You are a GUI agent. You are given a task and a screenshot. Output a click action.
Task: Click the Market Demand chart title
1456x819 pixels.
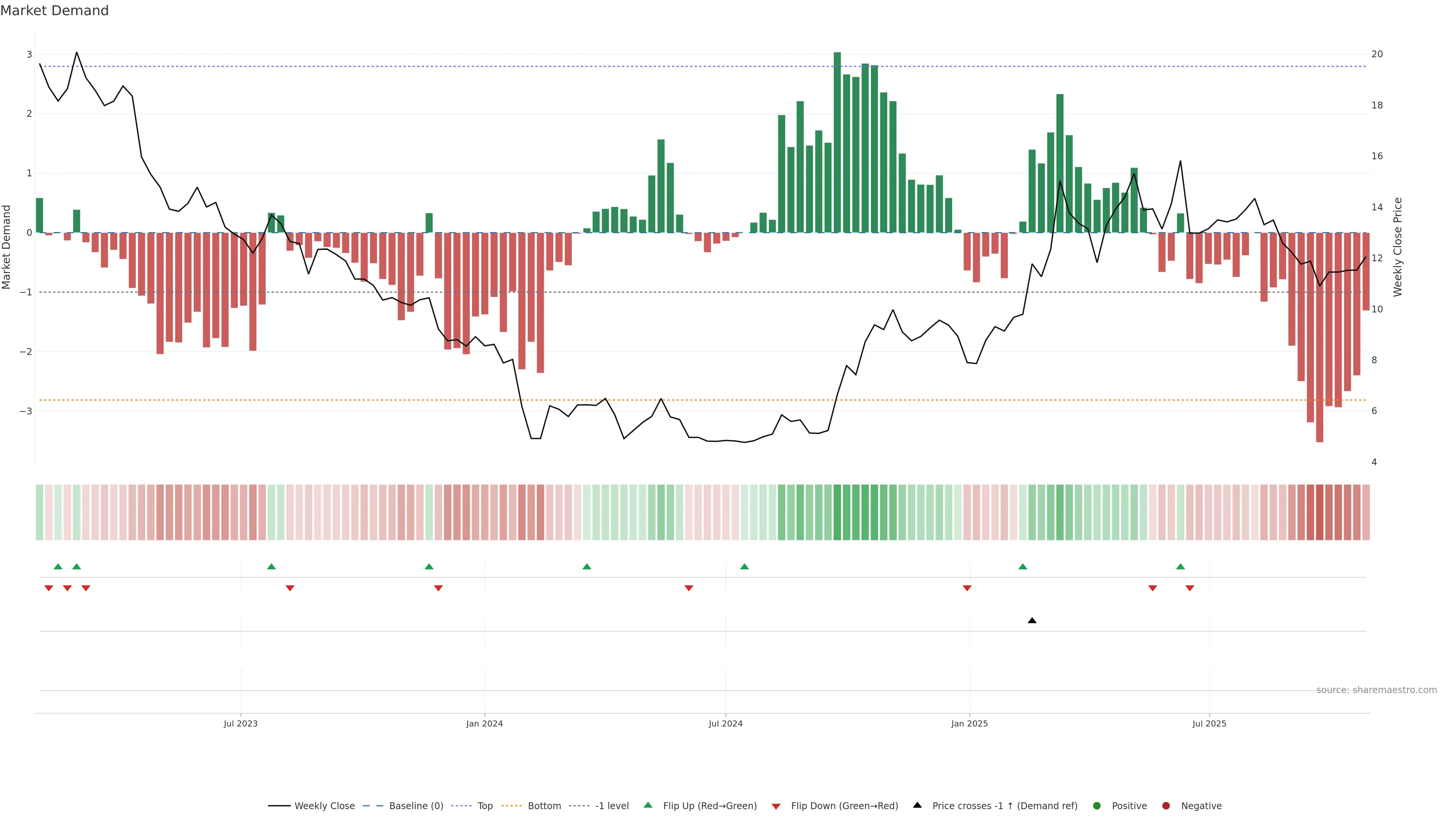[54, 11]
